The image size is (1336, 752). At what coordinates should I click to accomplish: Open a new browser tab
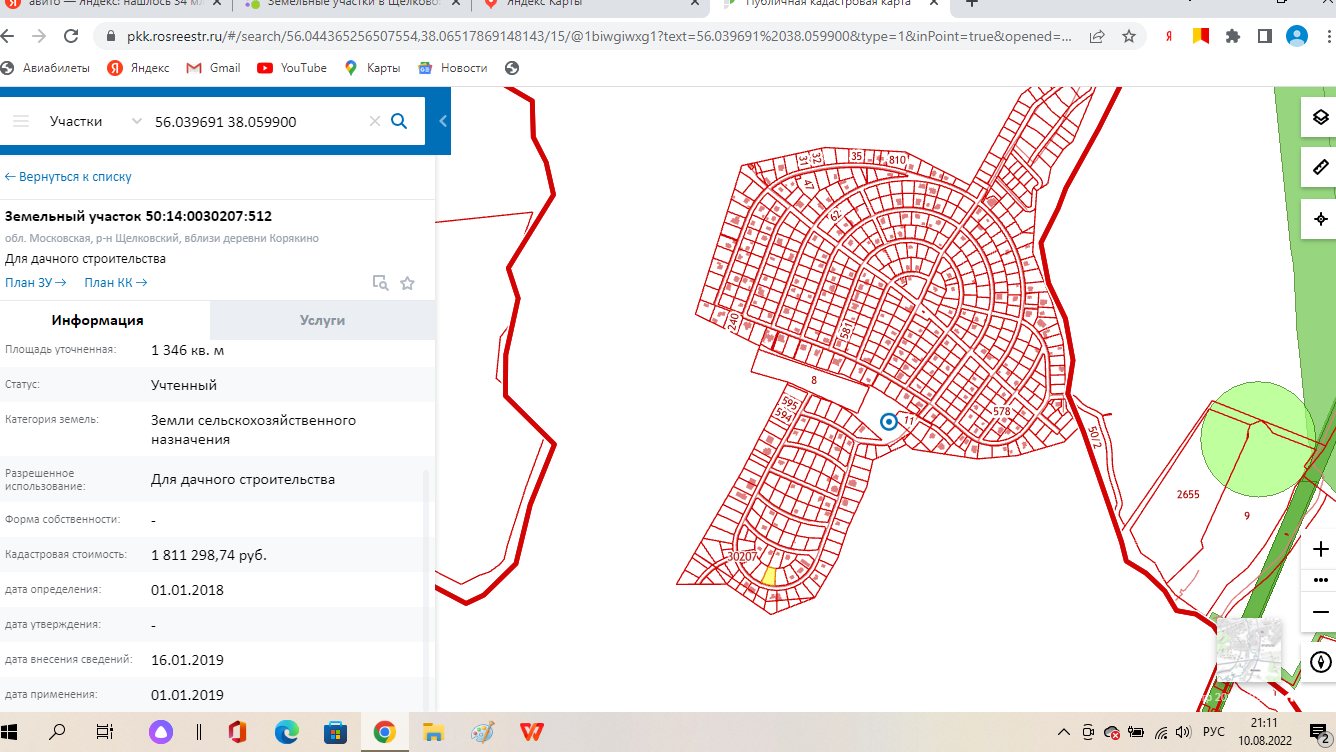pyautogui.click(x=971, y=4)
